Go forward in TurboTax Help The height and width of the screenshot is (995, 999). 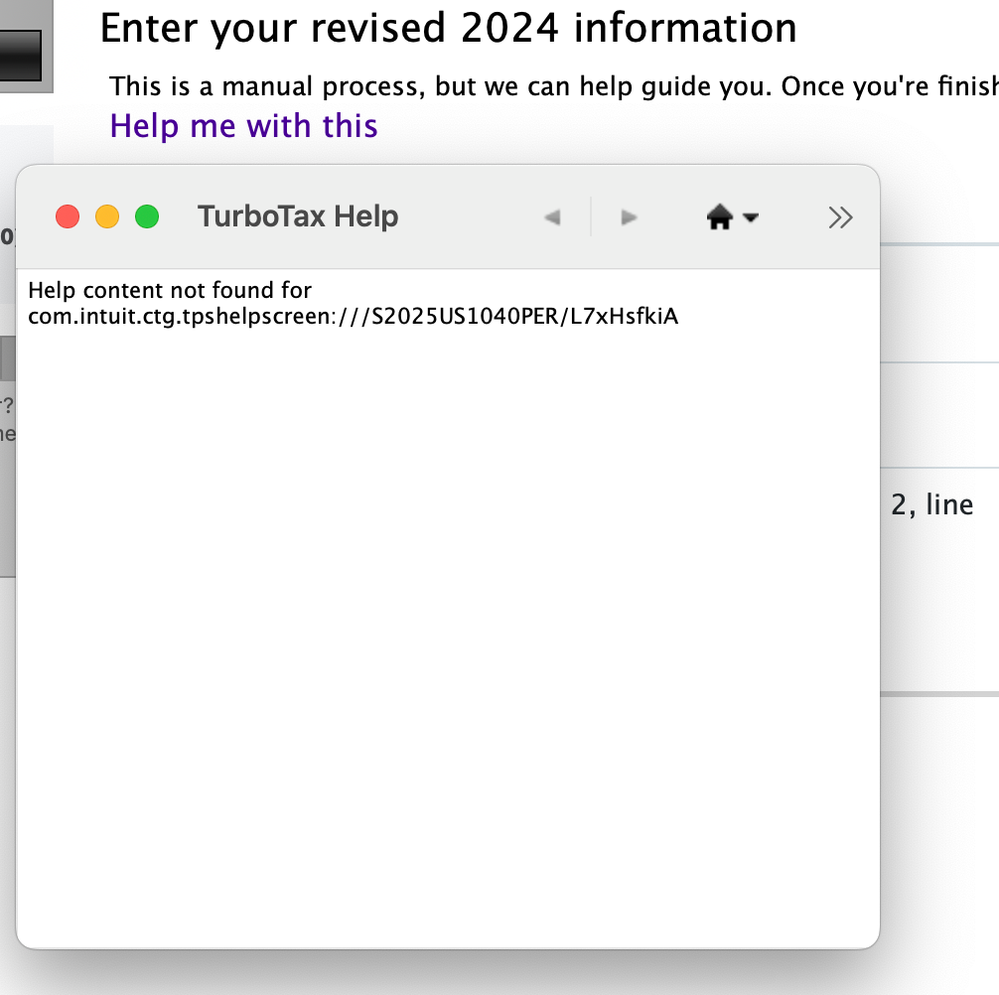coord(628,217)
